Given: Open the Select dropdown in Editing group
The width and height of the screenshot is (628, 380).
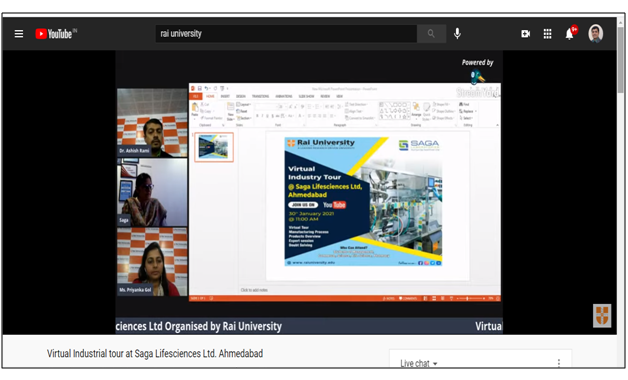Looking at the screenshot, I should pos(467,118).
